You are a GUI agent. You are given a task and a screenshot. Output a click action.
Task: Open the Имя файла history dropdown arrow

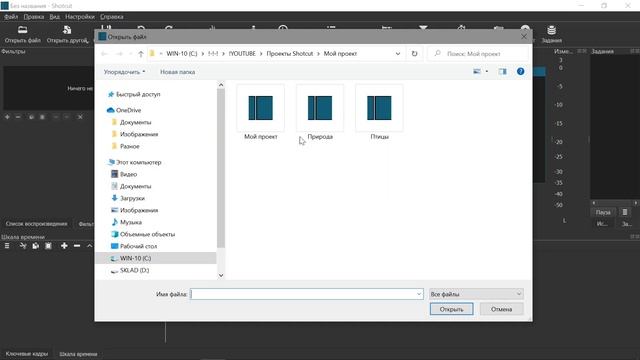pos(419,294)
